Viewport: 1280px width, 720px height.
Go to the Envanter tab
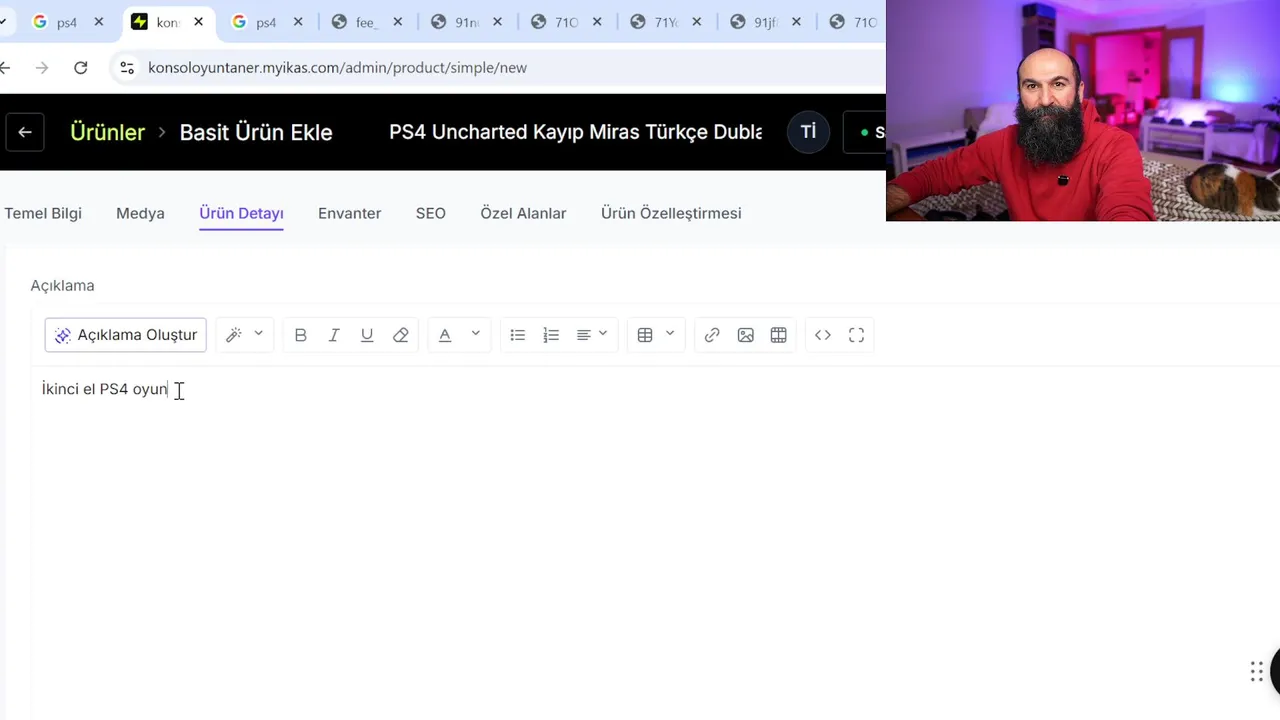pos(349,213)
